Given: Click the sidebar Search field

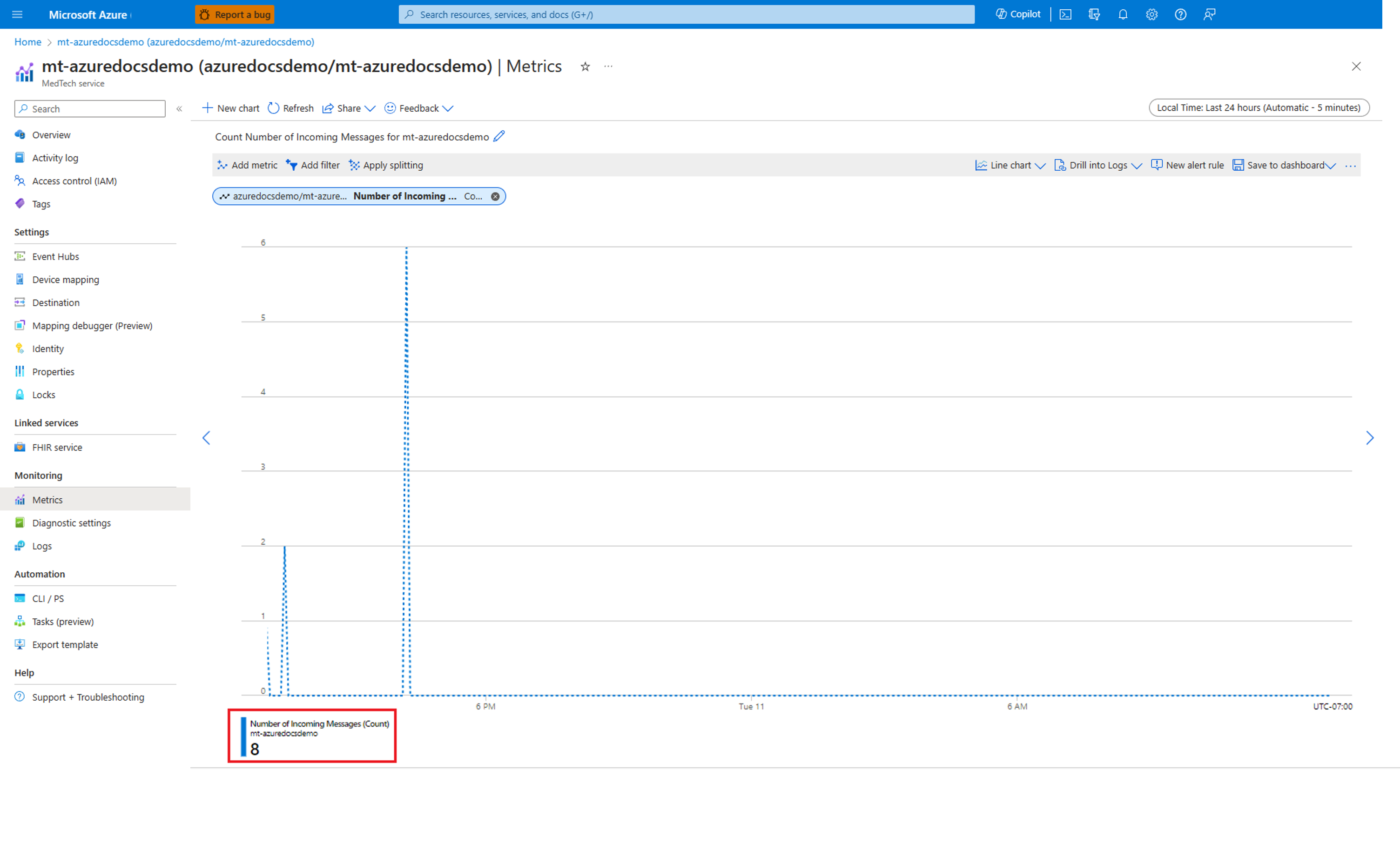Looking at the screenshot, I should pos(90,108).
